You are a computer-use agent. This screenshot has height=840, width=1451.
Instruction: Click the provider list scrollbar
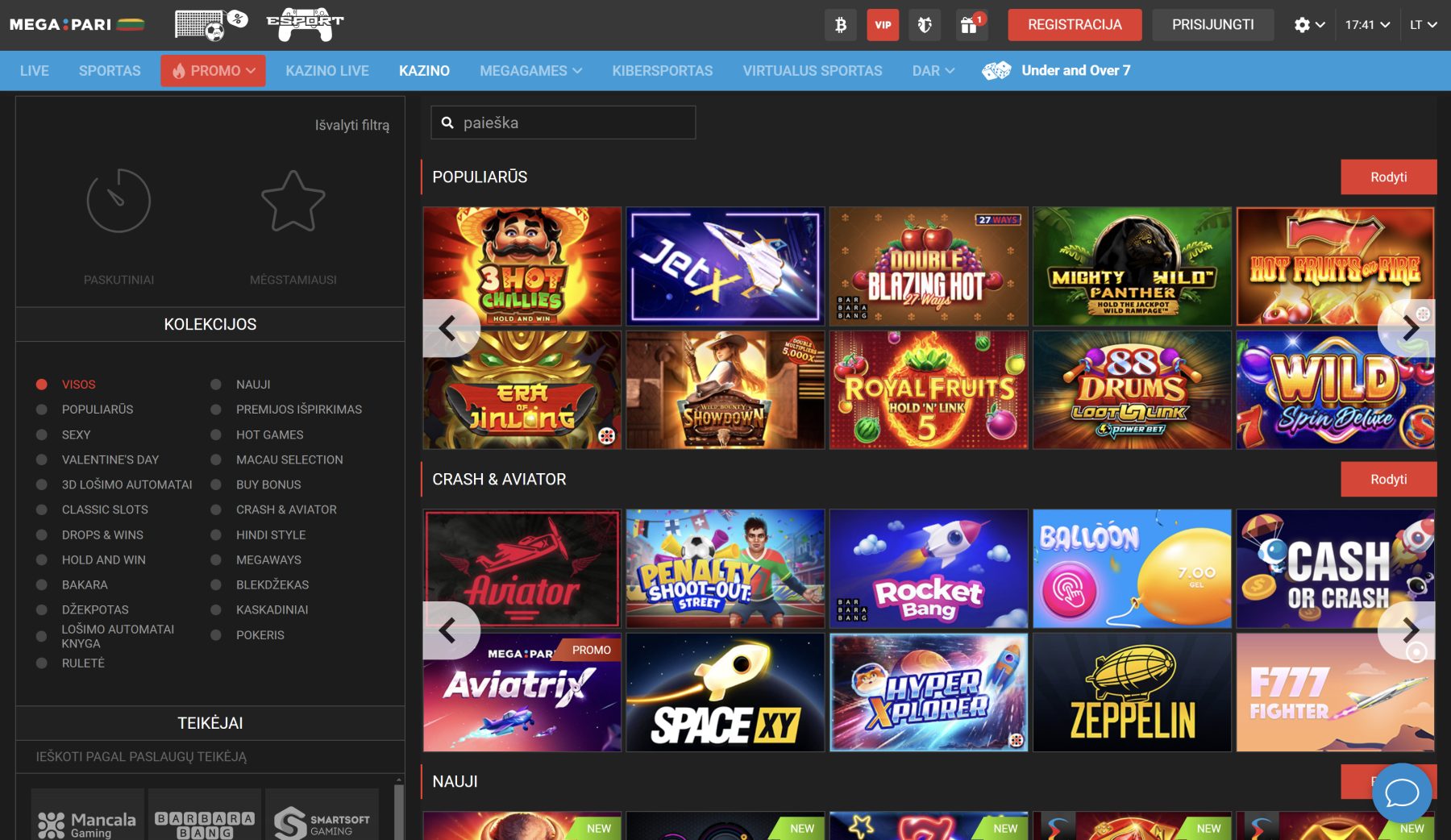tap(398, 810)
